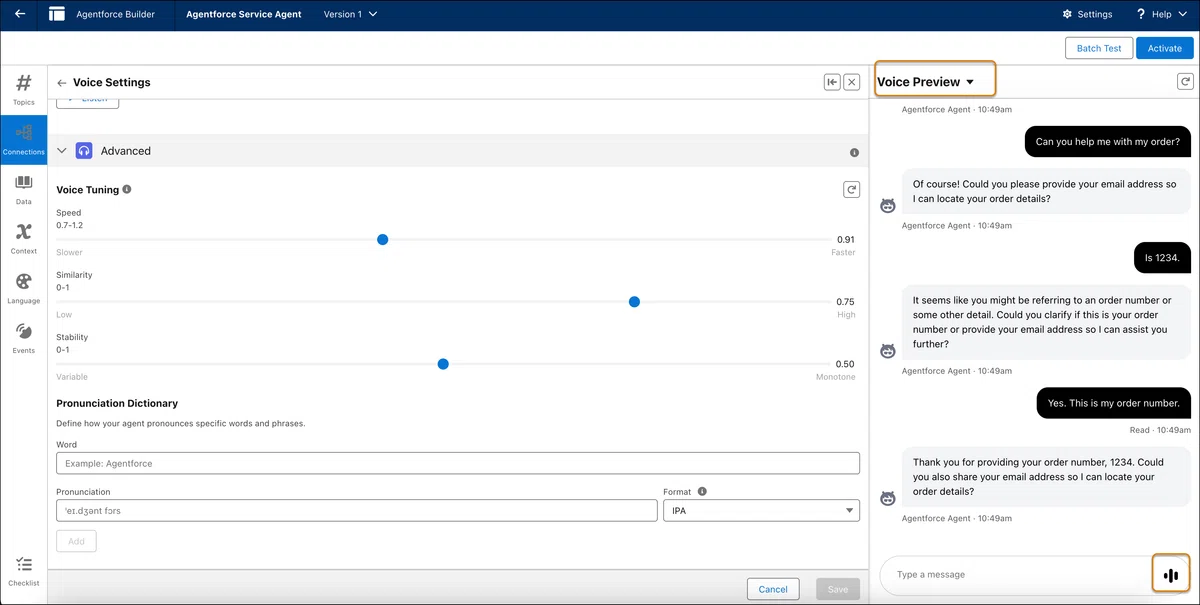Click the Advanced headphone icon

84,151
